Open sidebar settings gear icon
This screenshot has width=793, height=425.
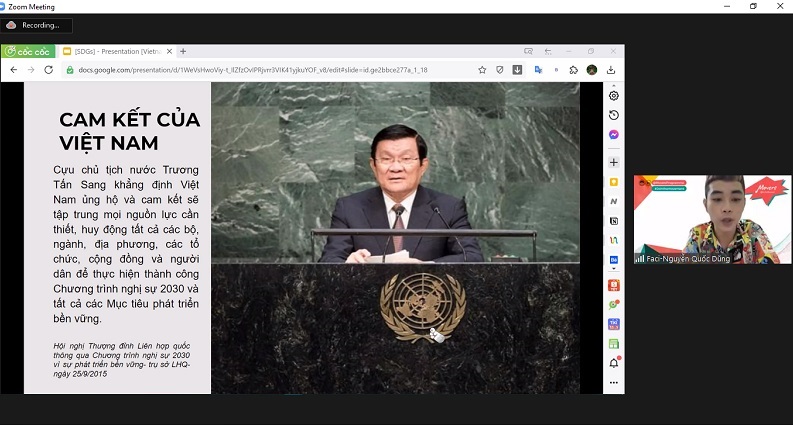pos(614,96)
